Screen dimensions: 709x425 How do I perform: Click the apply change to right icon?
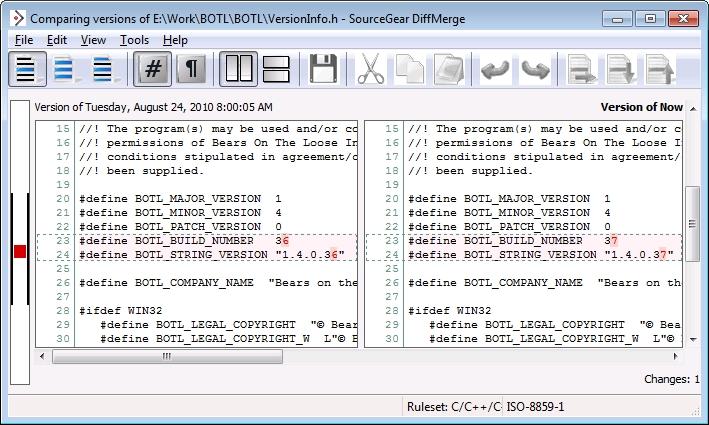(581, 69)
